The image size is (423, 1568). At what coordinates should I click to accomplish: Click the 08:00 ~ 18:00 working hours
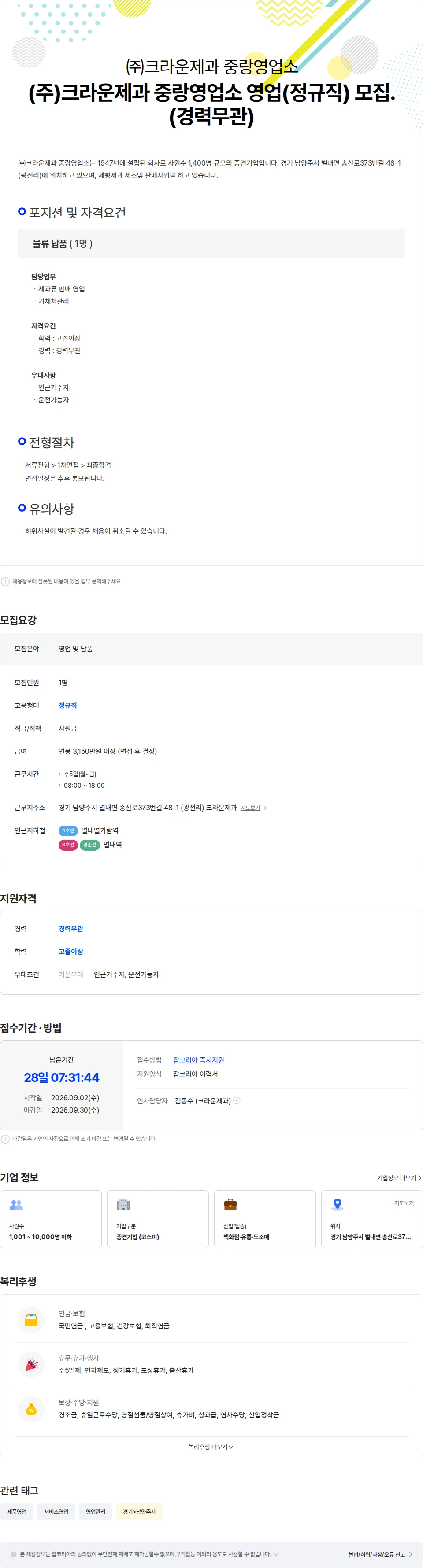click(84, 785)
